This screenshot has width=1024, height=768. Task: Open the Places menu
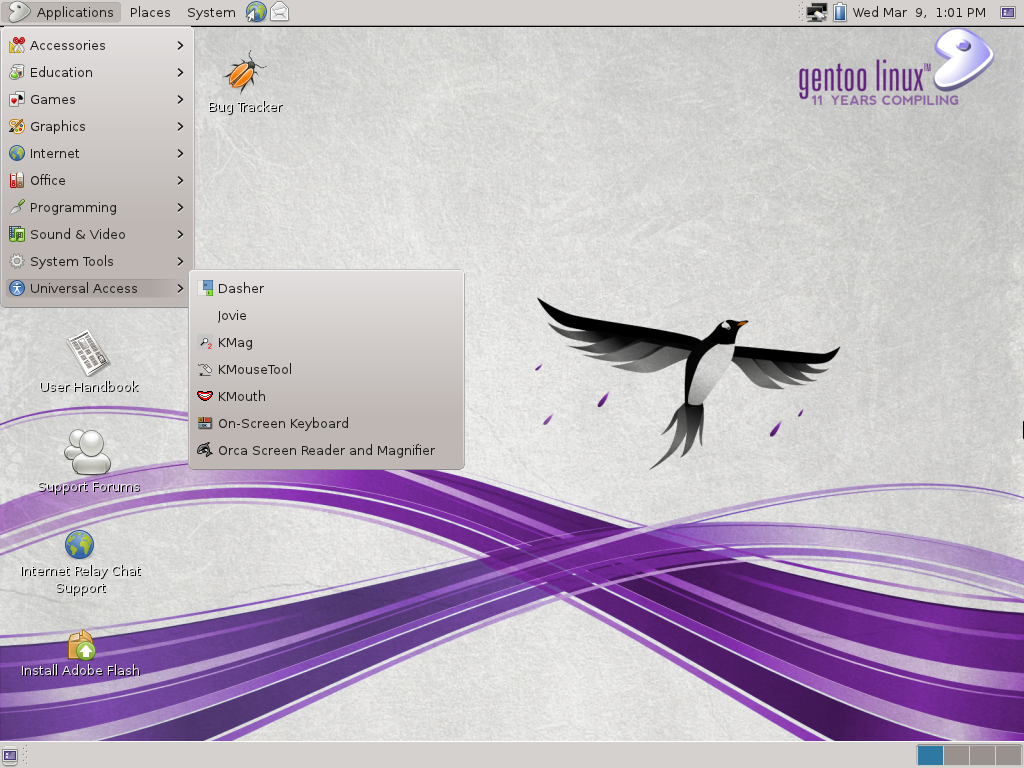[149, 12]
